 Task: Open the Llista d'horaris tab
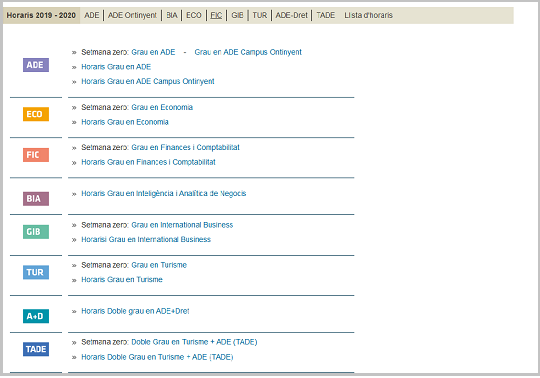click(x=368, y=15)
